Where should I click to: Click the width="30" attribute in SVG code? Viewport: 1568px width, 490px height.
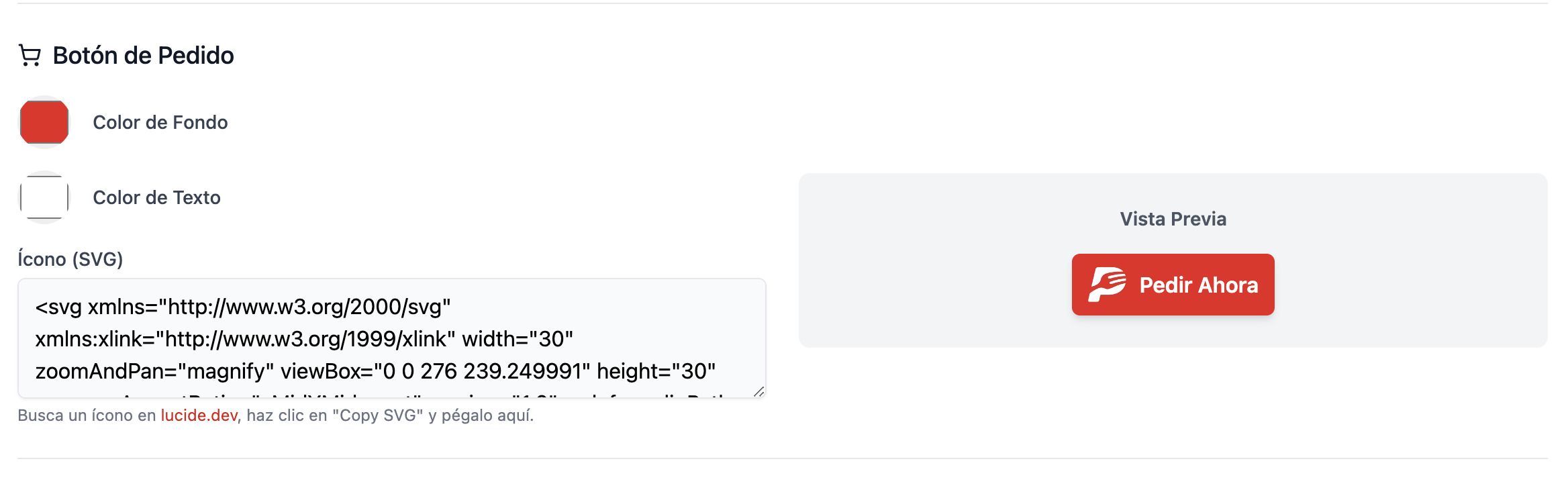[517, 339]
